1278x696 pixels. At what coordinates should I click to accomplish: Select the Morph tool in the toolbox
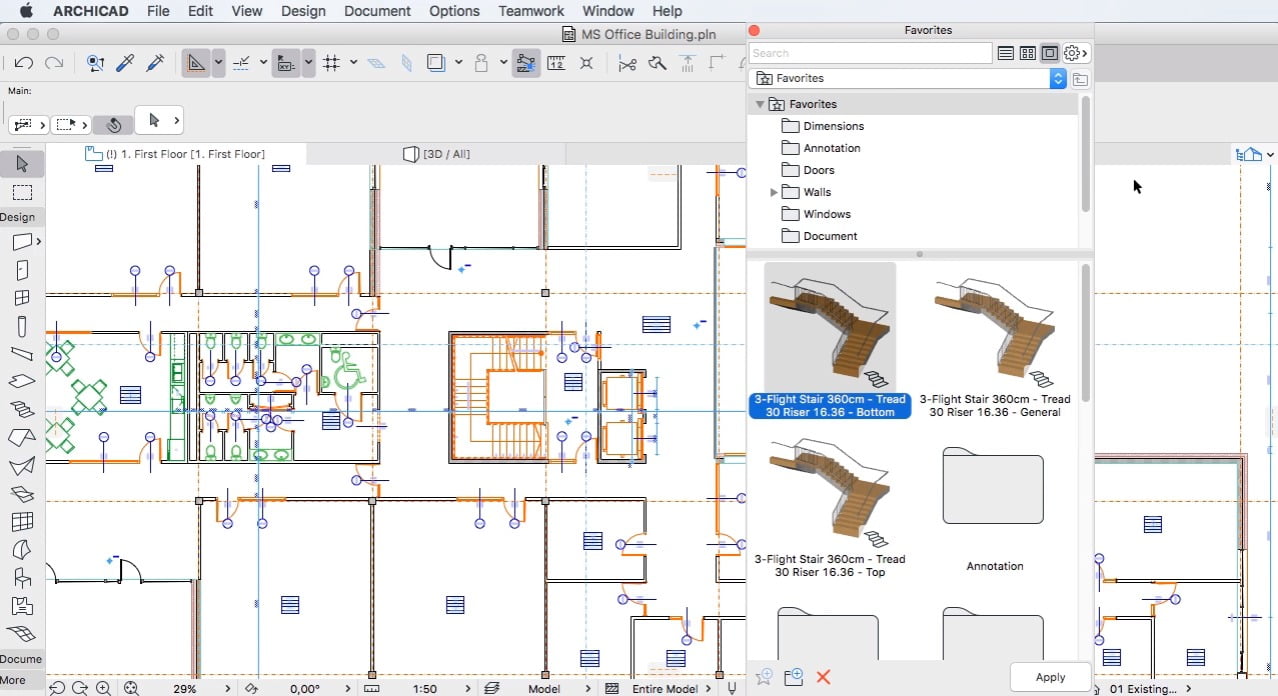22,549
